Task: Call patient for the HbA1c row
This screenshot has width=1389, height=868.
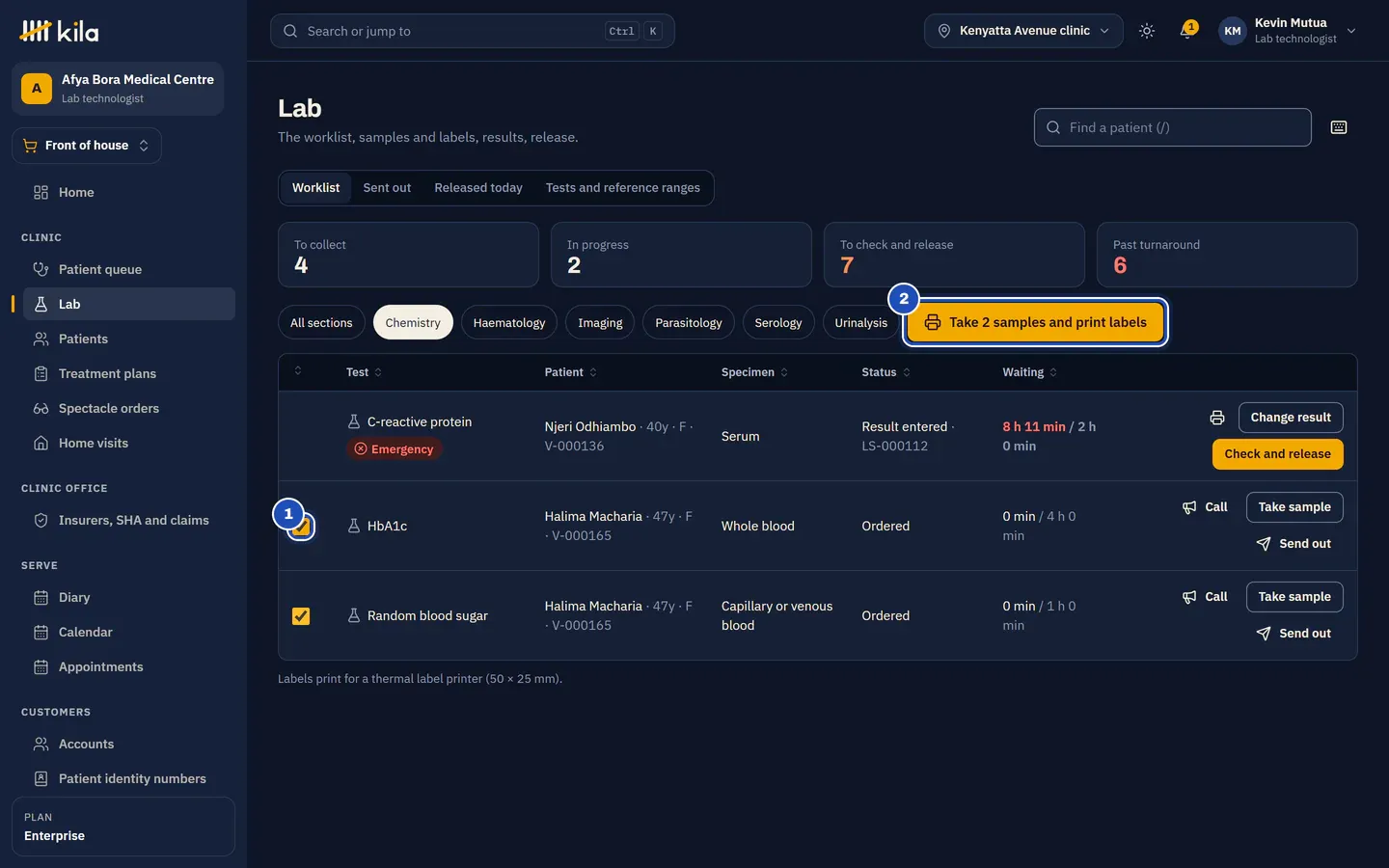Action: (1206, 507)
